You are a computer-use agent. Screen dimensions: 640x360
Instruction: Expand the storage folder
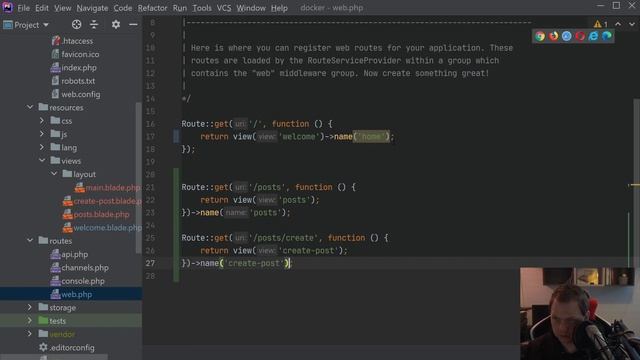click(30, 307)
